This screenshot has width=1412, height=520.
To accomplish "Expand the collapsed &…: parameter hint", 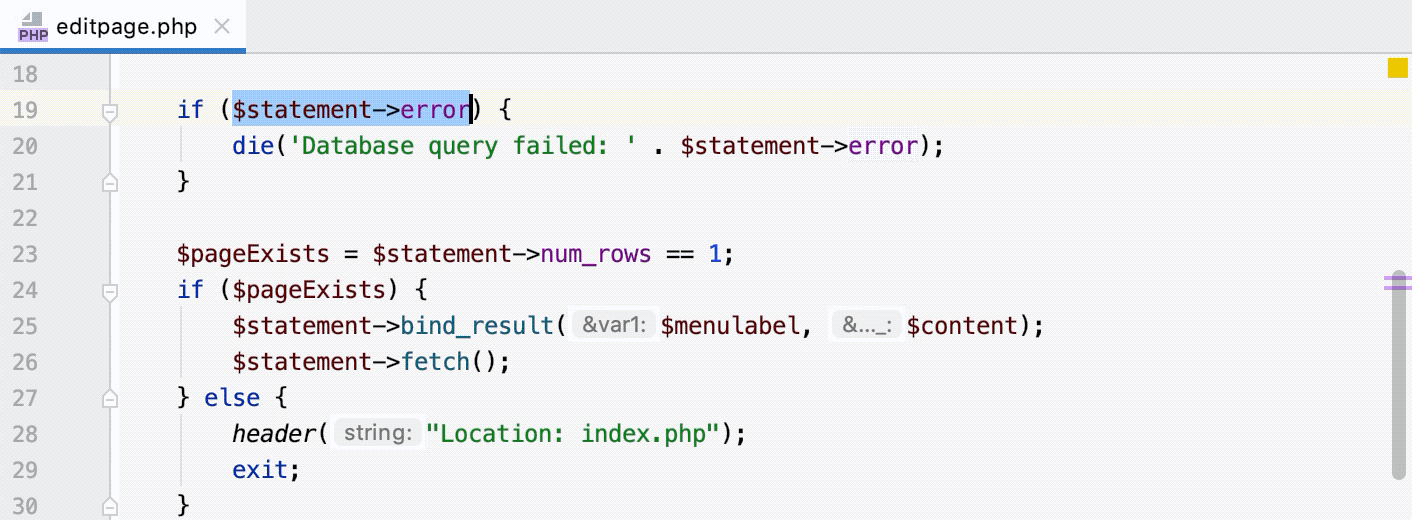I will tap(867, 326).
